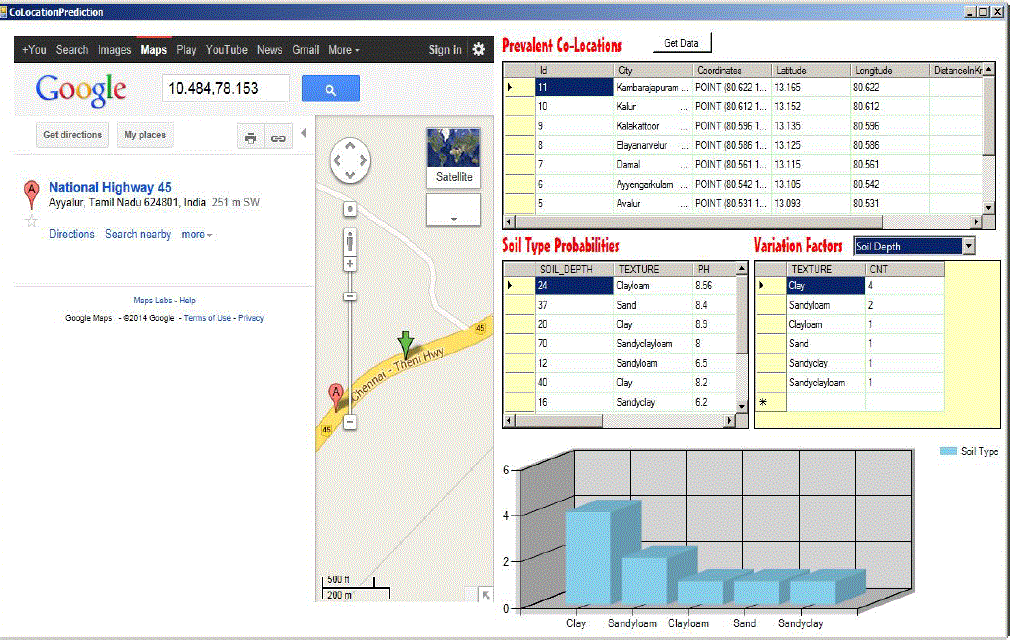Click the blue magnifier search button
Image resolution: width=1011 pixels, height=641 pixels.
click(x=330, y=89)
